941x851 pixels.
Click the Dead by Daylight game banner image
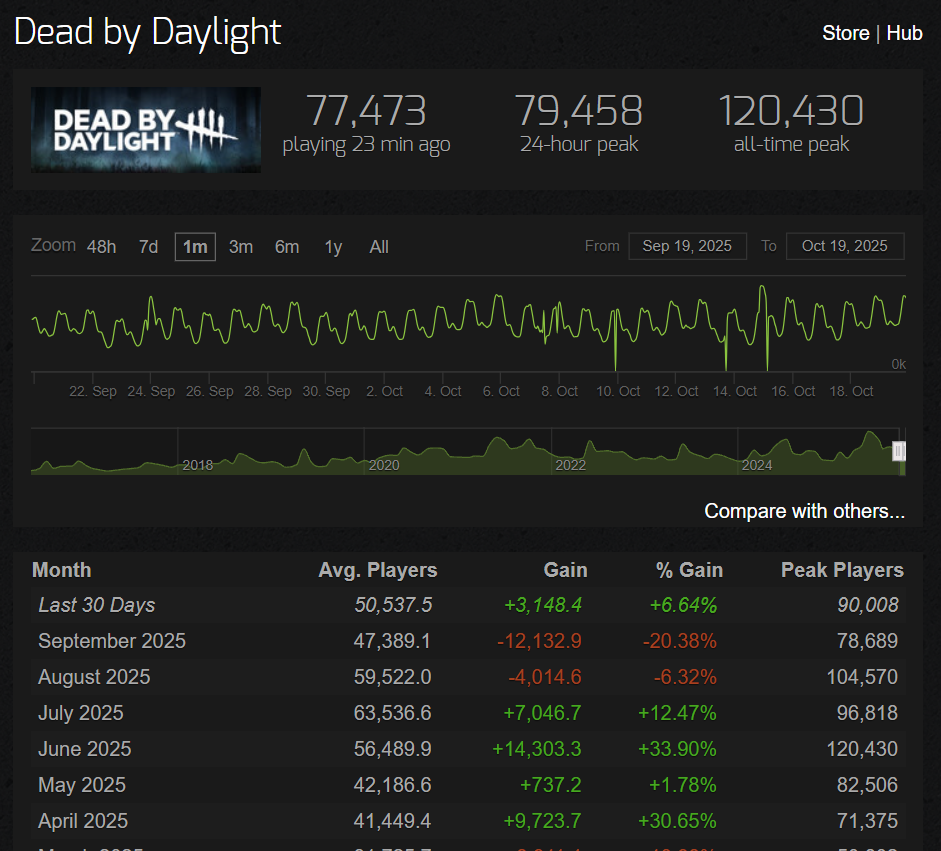pyautogui.click(x=146, y=129)
